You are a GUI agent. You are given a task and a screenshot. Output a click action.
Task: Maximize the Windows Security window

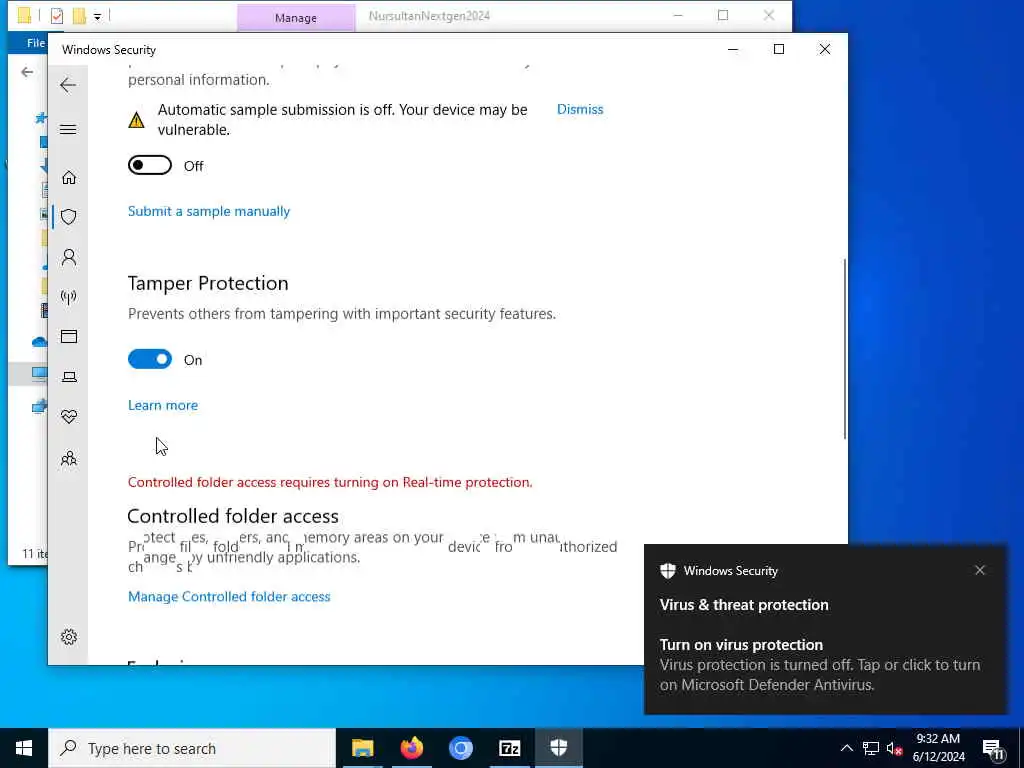(778, 49)
